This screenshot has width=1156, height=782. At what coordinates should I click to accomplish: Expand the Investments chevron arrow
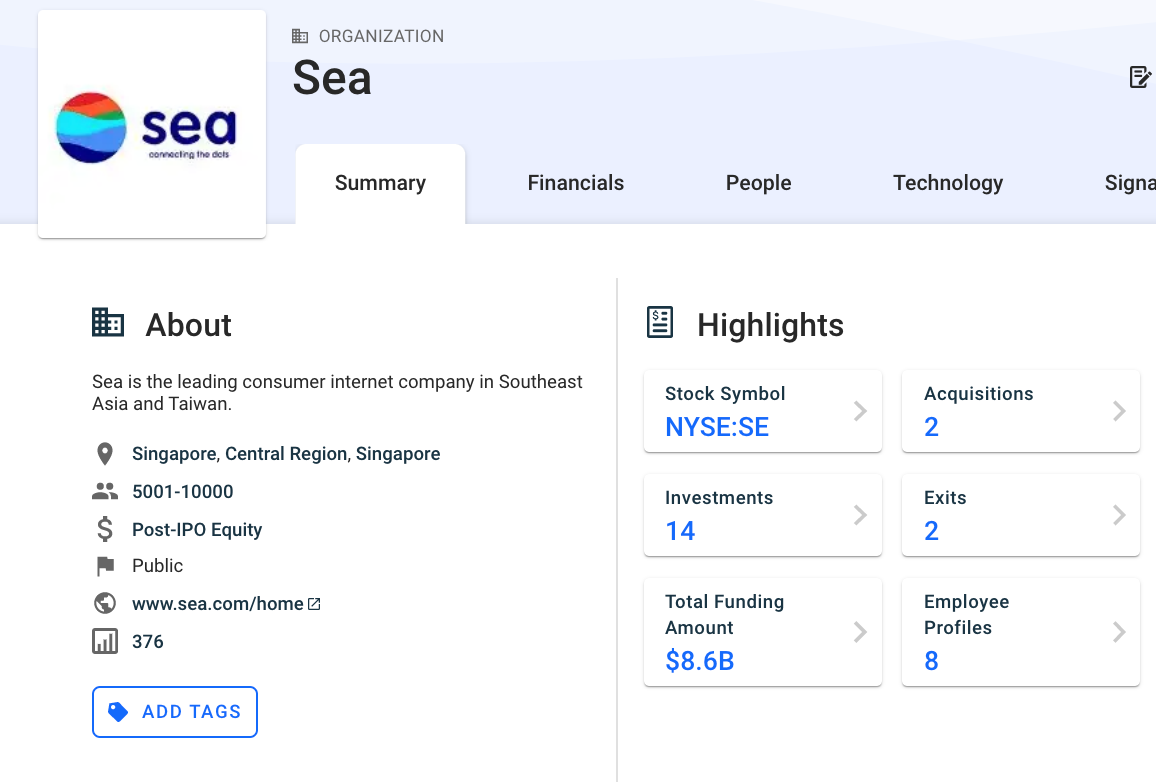[x=860, y=514]
